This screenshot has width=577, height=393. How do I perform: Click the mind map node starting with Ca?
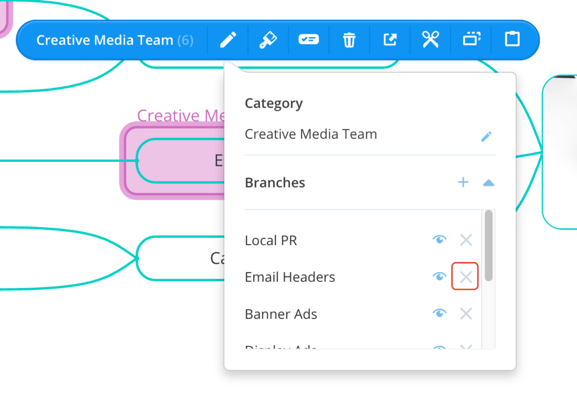180,258
